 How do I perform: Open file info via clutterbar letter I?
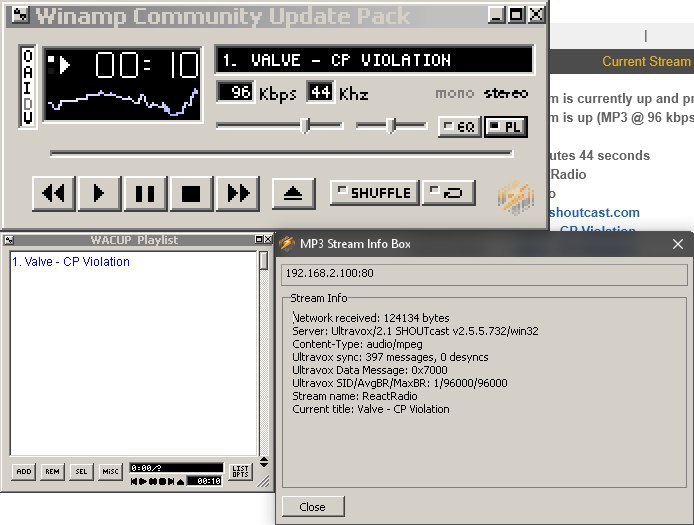[x=27, y=87]
